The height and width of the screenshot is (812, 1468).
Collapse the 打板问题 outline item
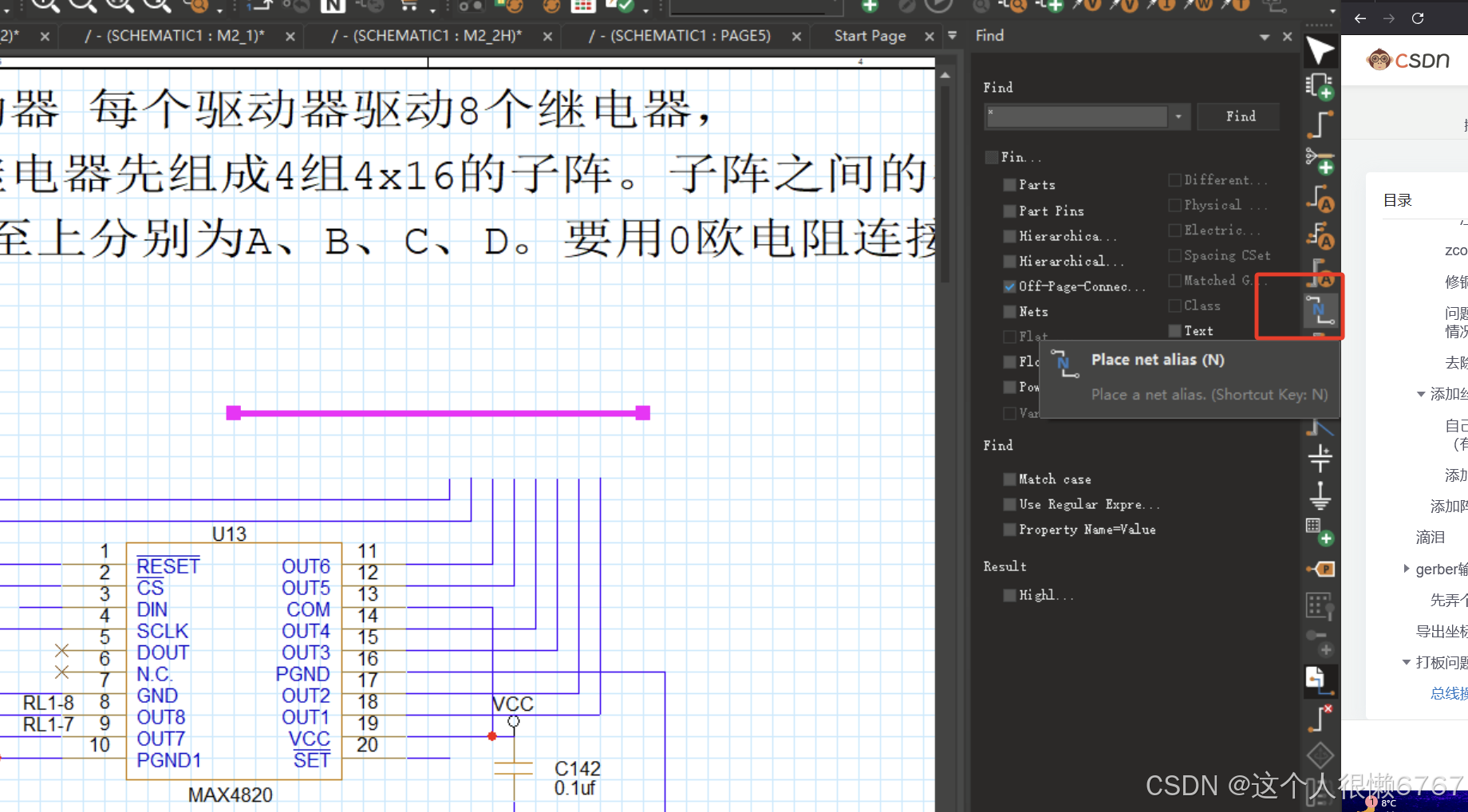click(x=1407, y=662)
